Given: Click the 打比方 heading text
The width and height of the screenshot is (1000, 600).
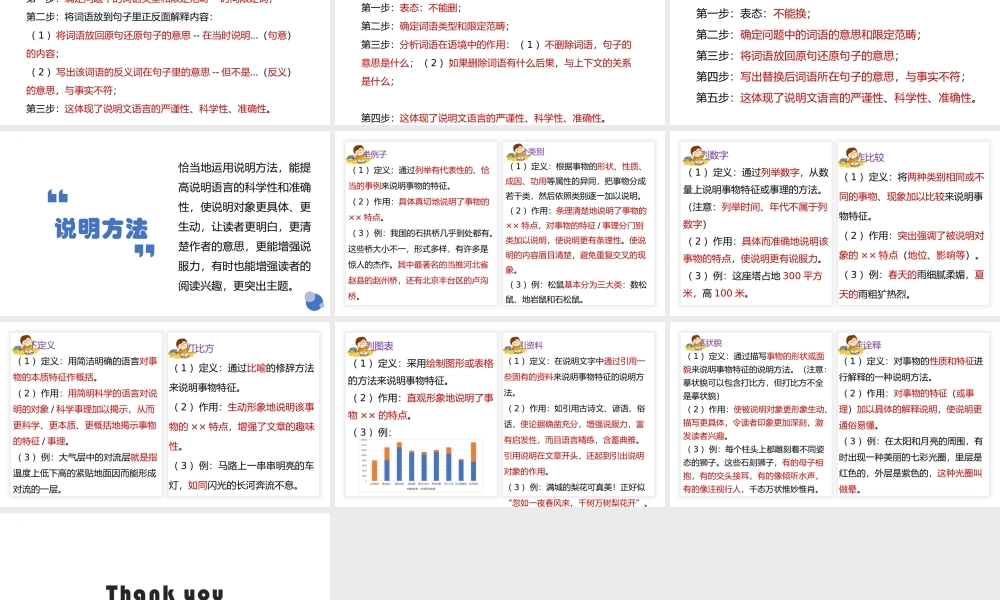Looking at the screenshot, I should (200, 348).
